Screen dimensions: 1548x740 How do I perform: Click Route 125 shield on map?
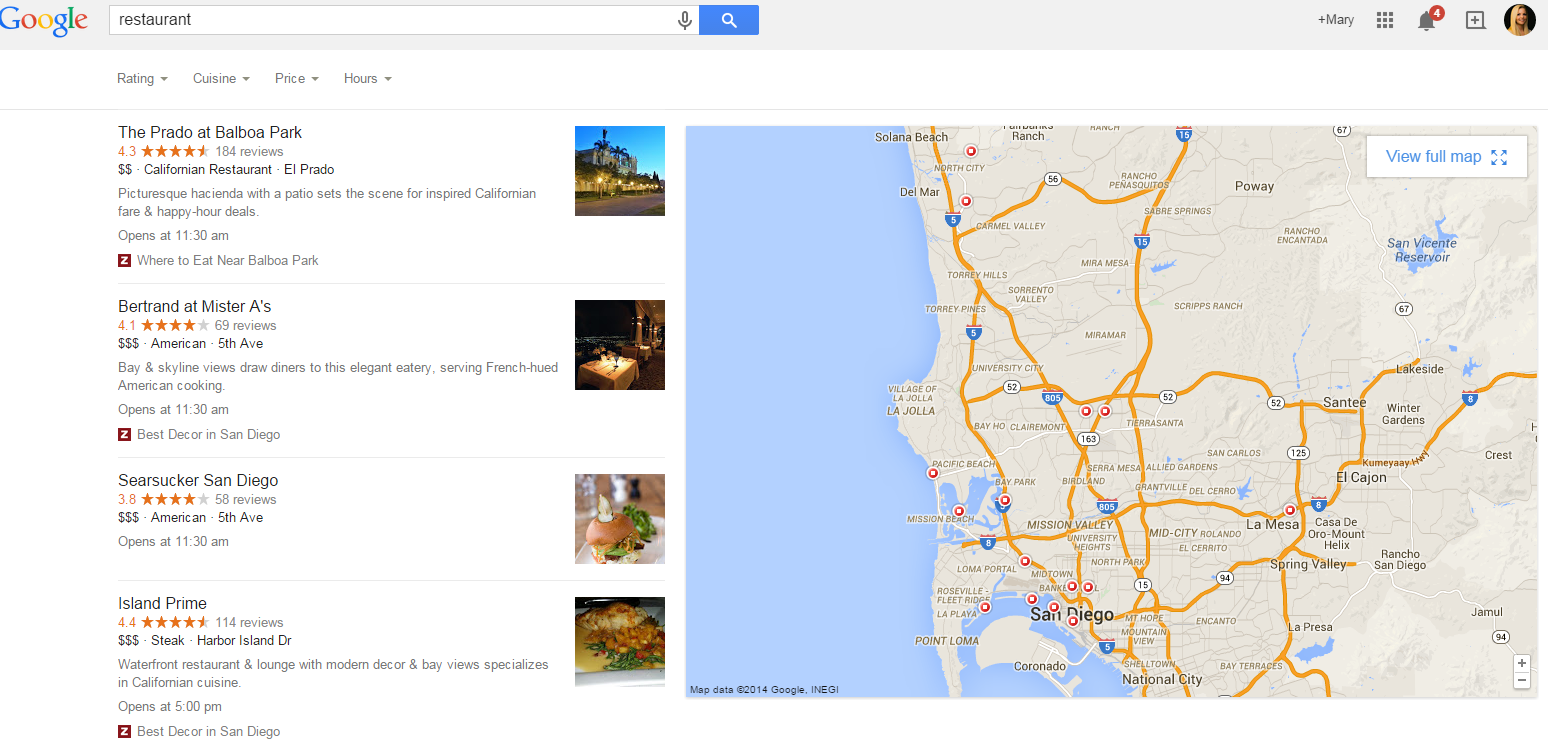[x=1298, y=453]
